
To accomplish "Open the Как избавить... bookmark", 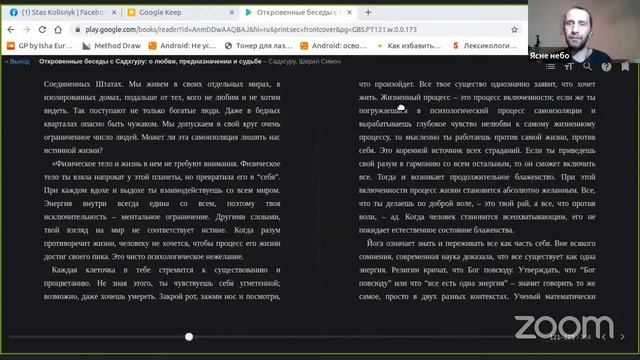I will pos(409,46).
